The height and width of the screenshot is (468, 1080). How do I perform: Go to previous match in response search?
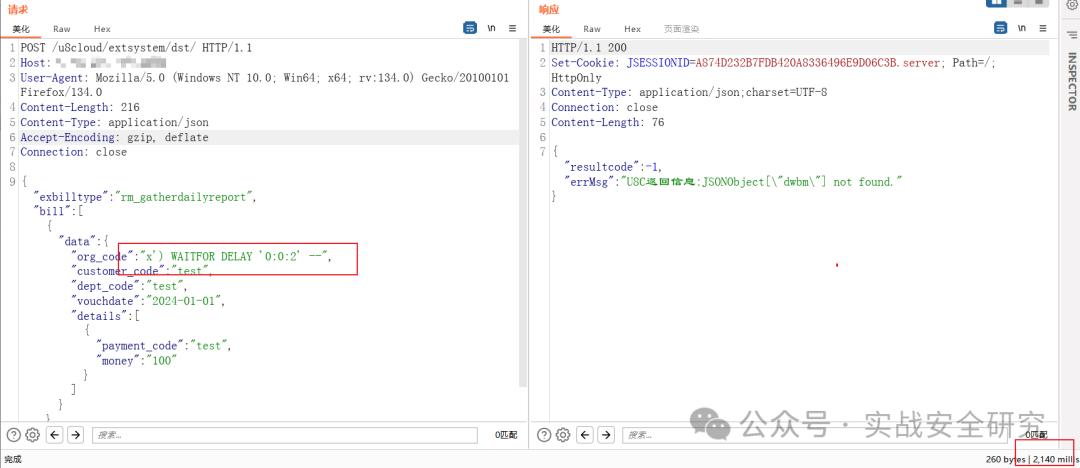pos(585,434)
